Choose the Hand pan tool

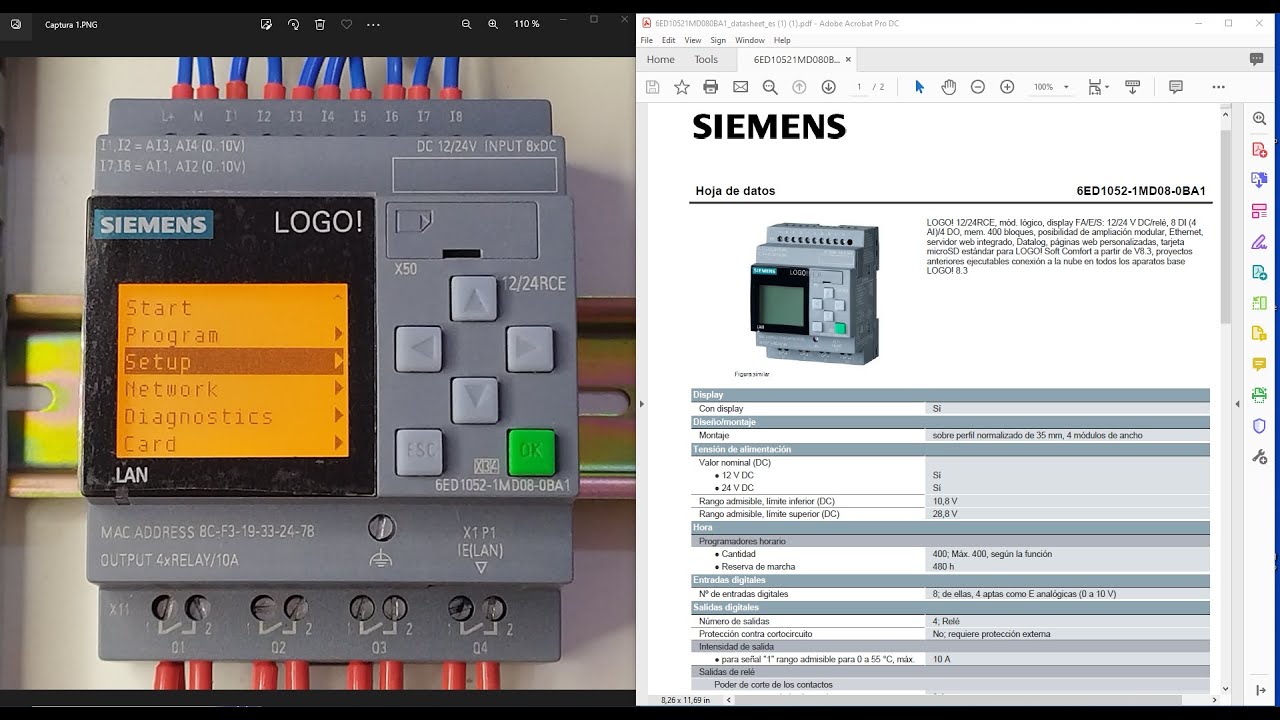pos(948,87)
